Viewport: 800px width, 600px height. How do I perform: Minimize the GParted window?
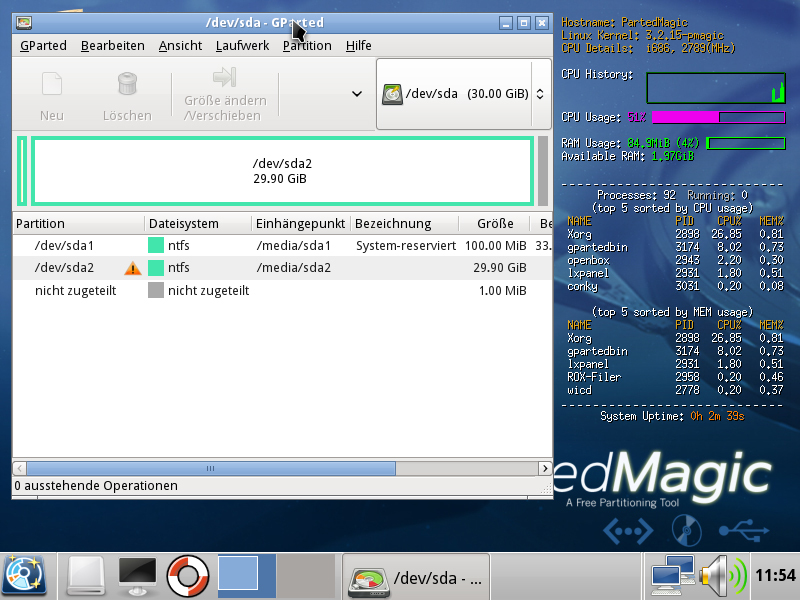[506, 22]
